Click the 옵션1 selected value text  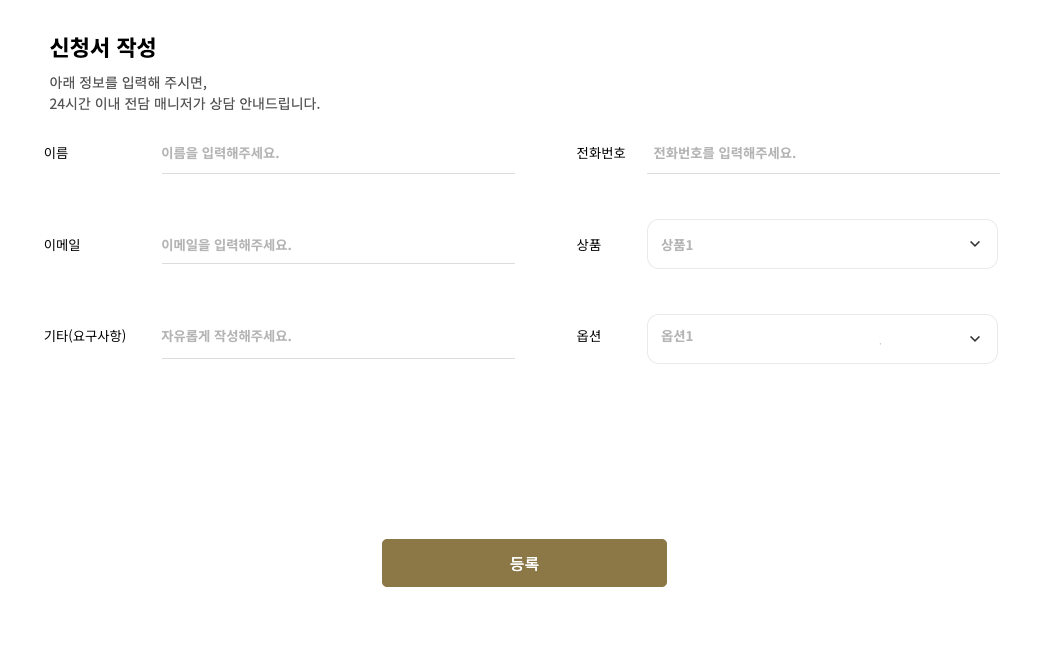coord(677,336)
